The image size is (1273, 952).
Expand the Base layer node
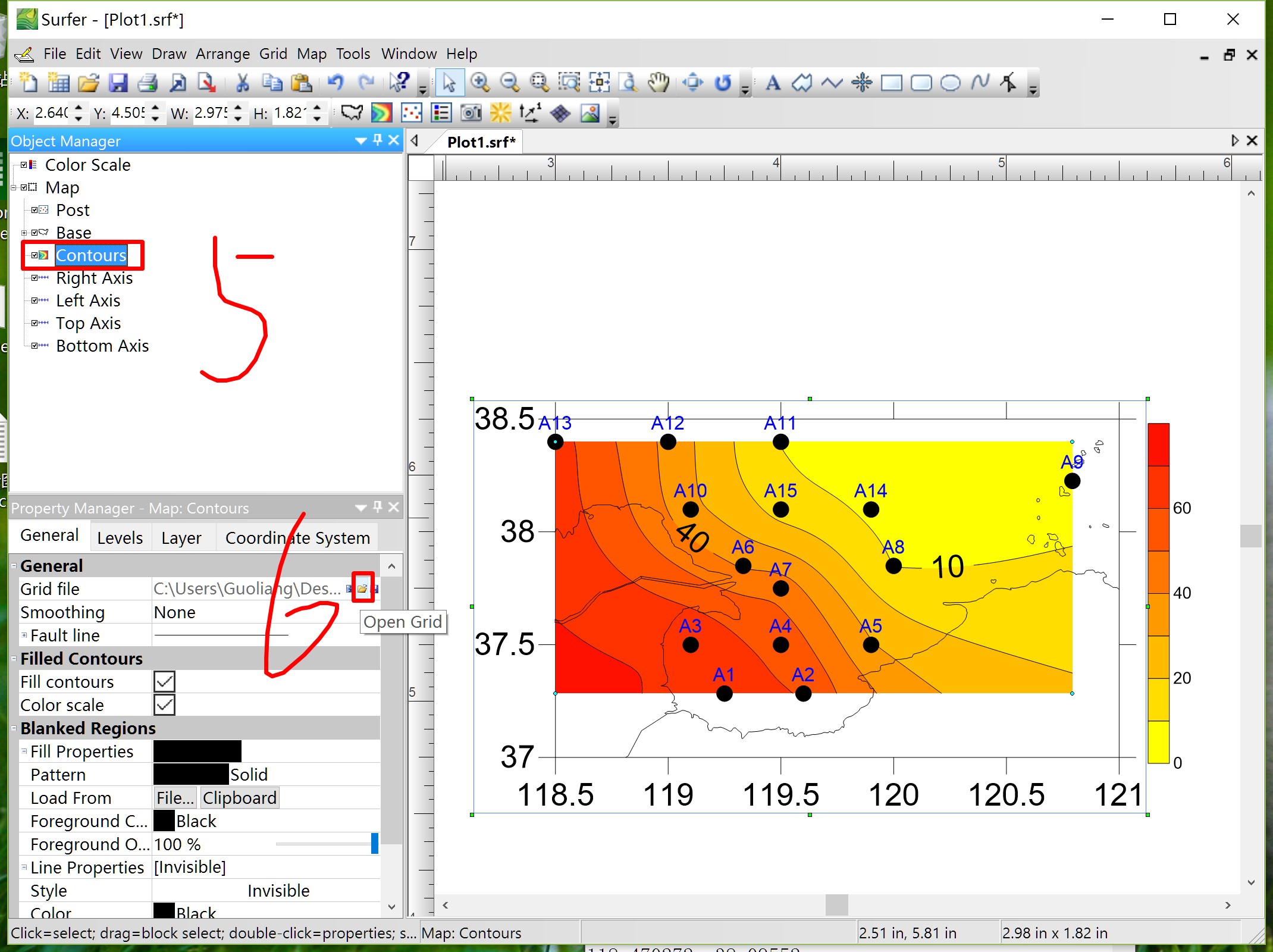[24, 233]
